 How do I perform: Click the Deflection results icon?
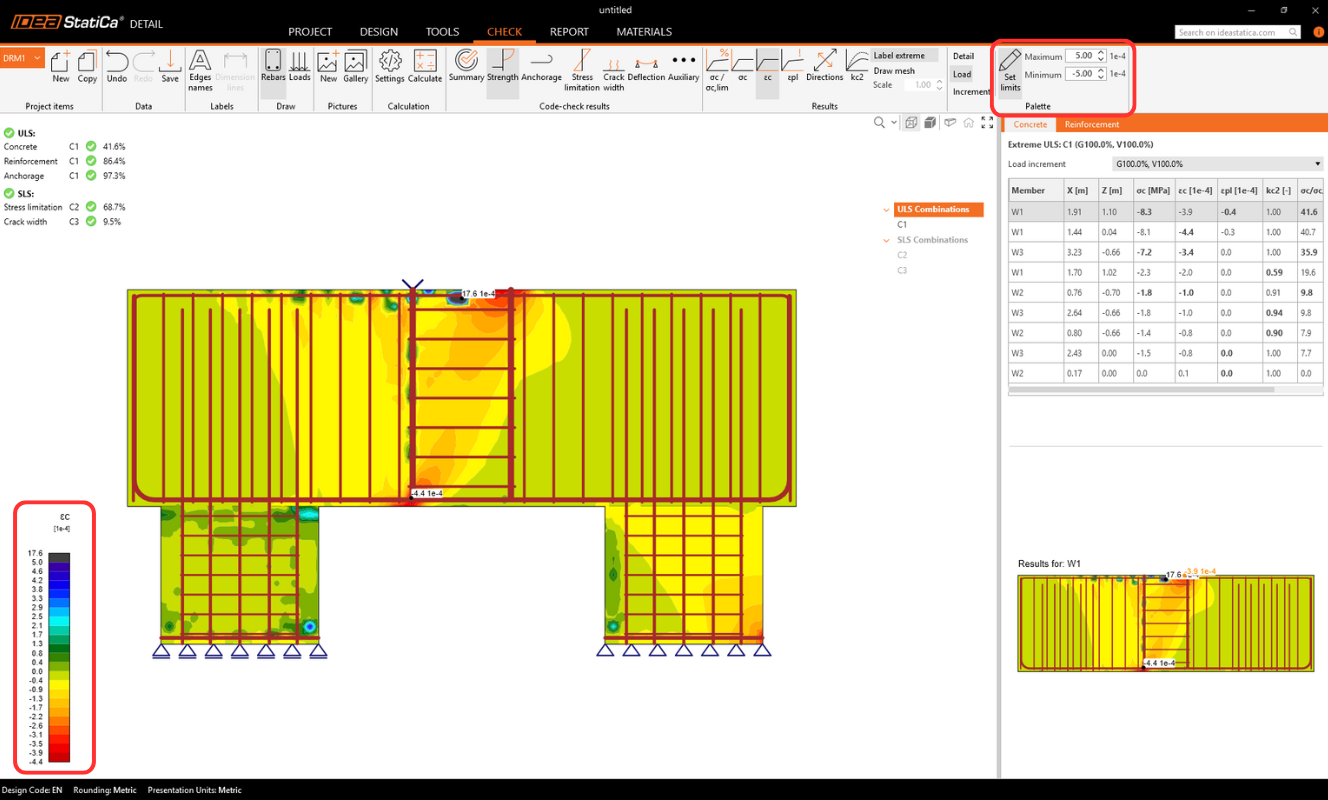pos(646,66)
